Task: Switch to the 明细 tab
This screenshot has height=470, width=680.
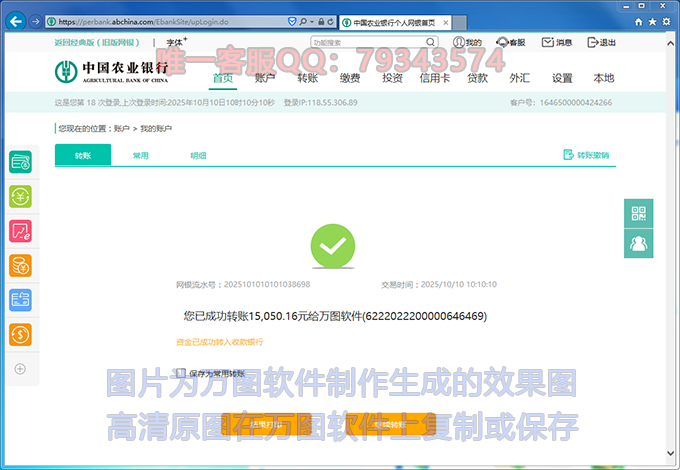Action: click(198, 156)
